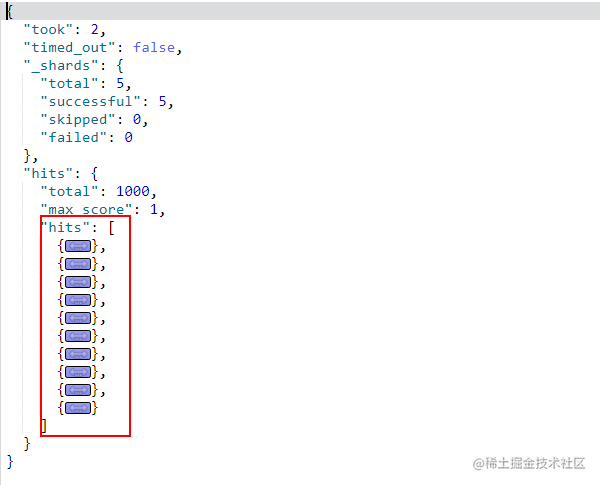Click the outer "hits" object key
Screen dimensions: 600x485
tap(48, 173)
